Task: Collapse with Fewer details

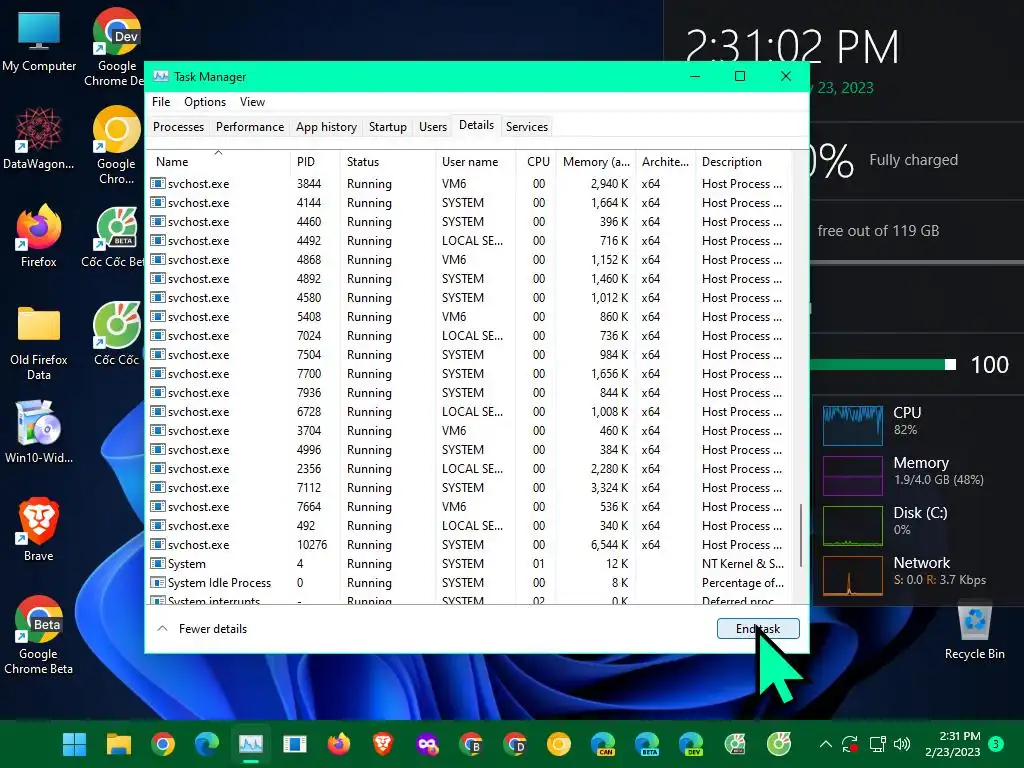Action: (203, 629)
